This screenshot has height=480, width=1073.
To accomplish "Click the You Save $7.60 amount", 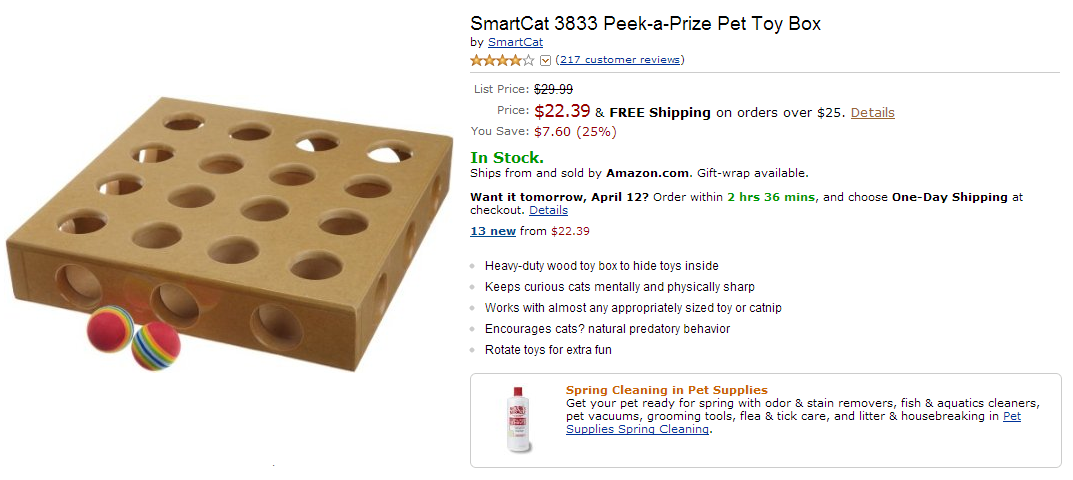I will [x=554, y=131].
